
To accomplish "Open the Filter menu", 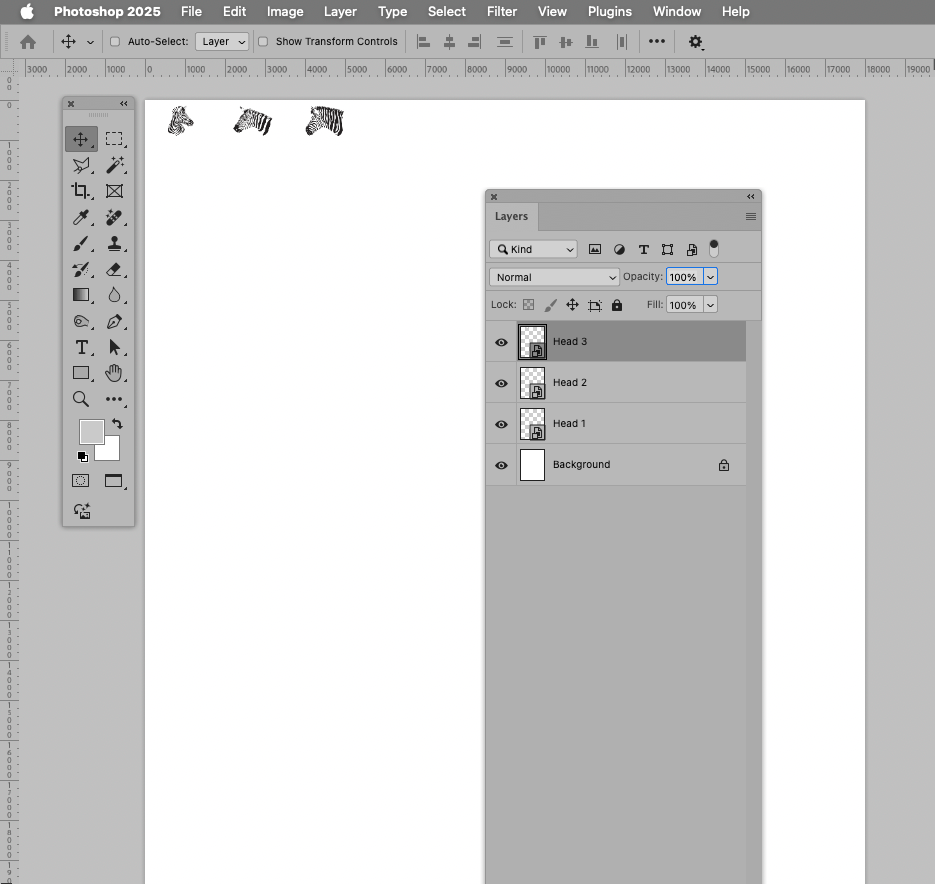I will pyautogui.click(x=501, y=11).
